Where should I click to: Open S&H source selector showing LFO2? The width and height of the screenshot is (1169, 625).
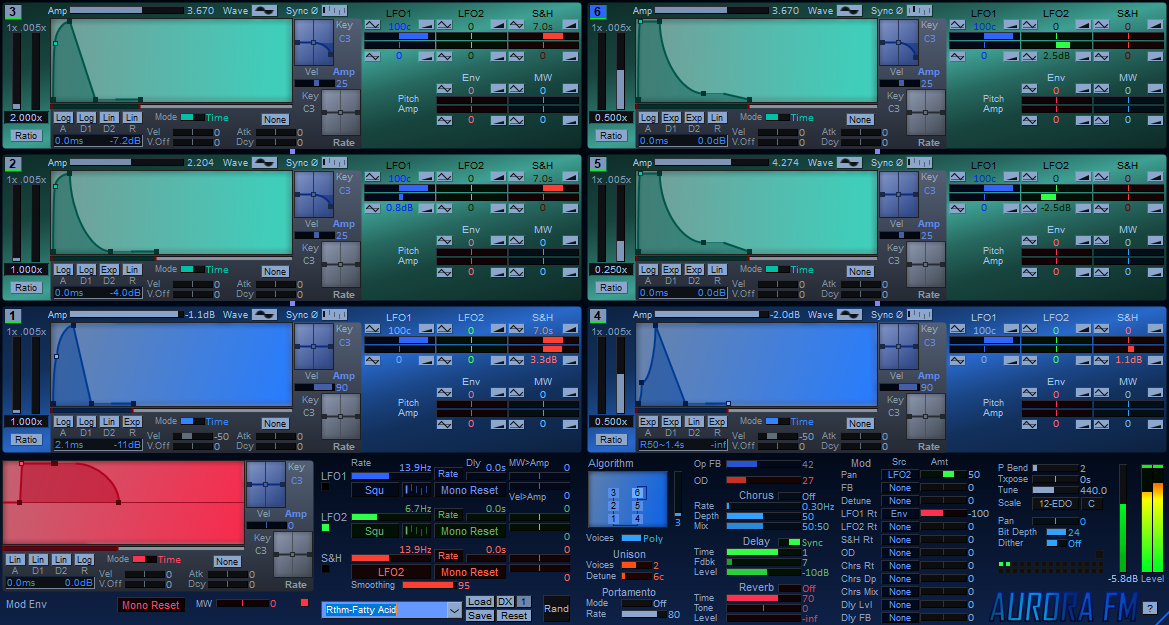pos(391,572)
